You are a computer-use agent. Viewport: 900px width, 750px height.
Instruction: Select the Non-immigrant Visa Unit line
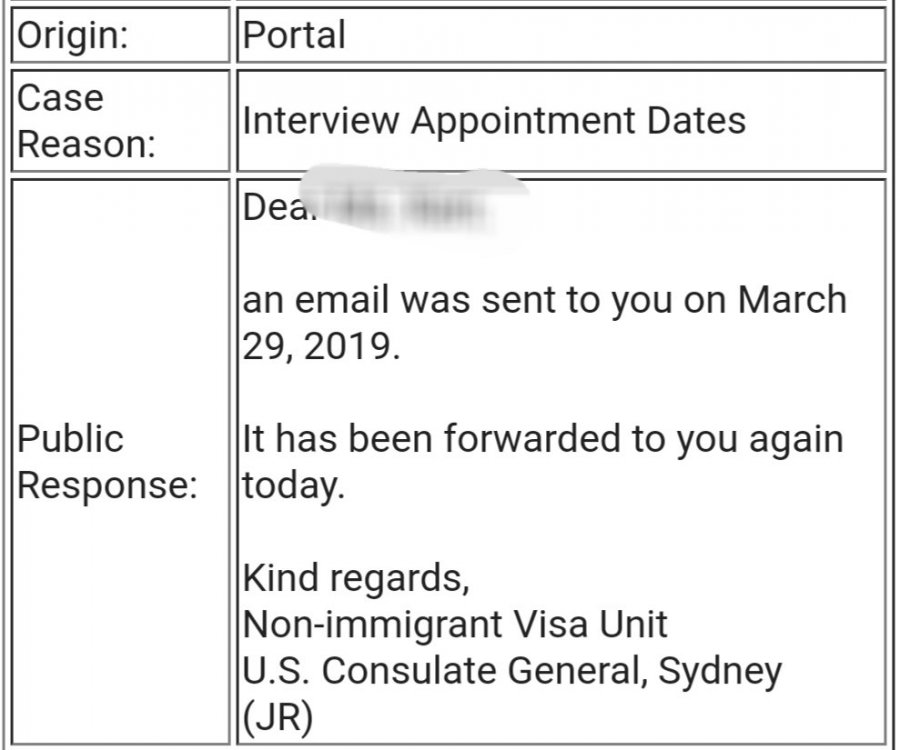[455, 624]
